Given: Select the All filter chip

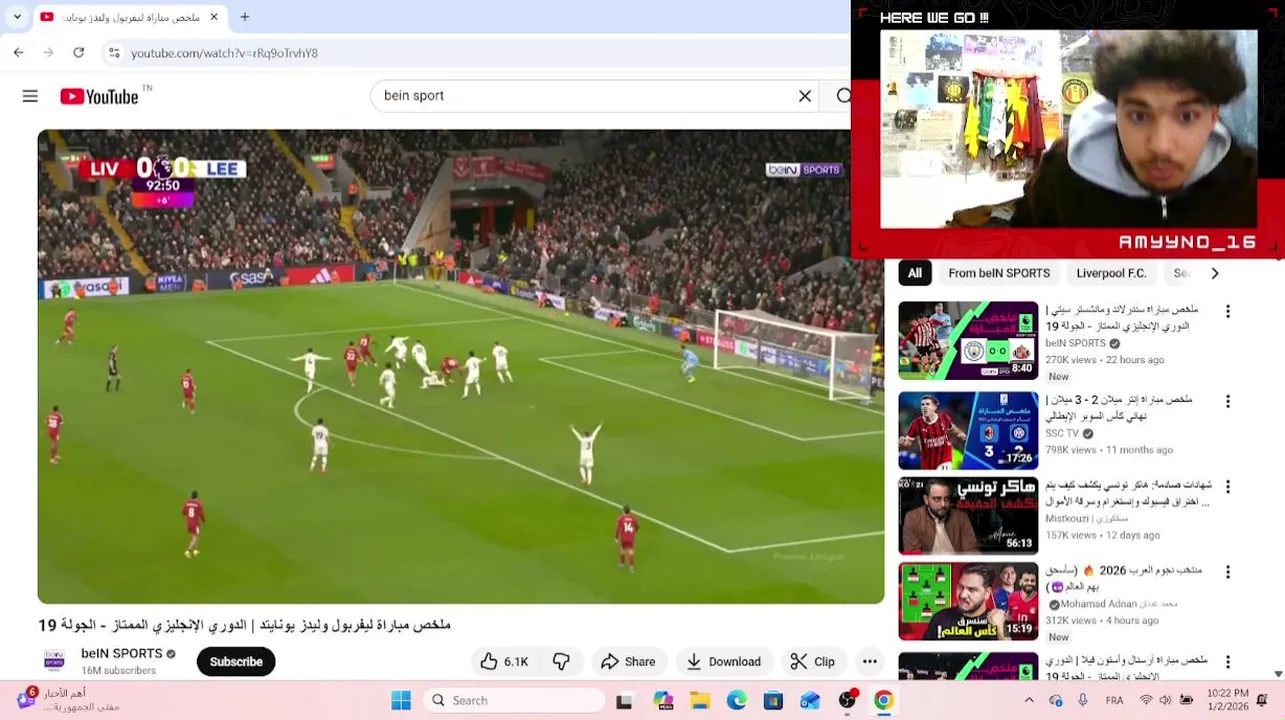Looking at the screenshot, I should coord(915,273).
